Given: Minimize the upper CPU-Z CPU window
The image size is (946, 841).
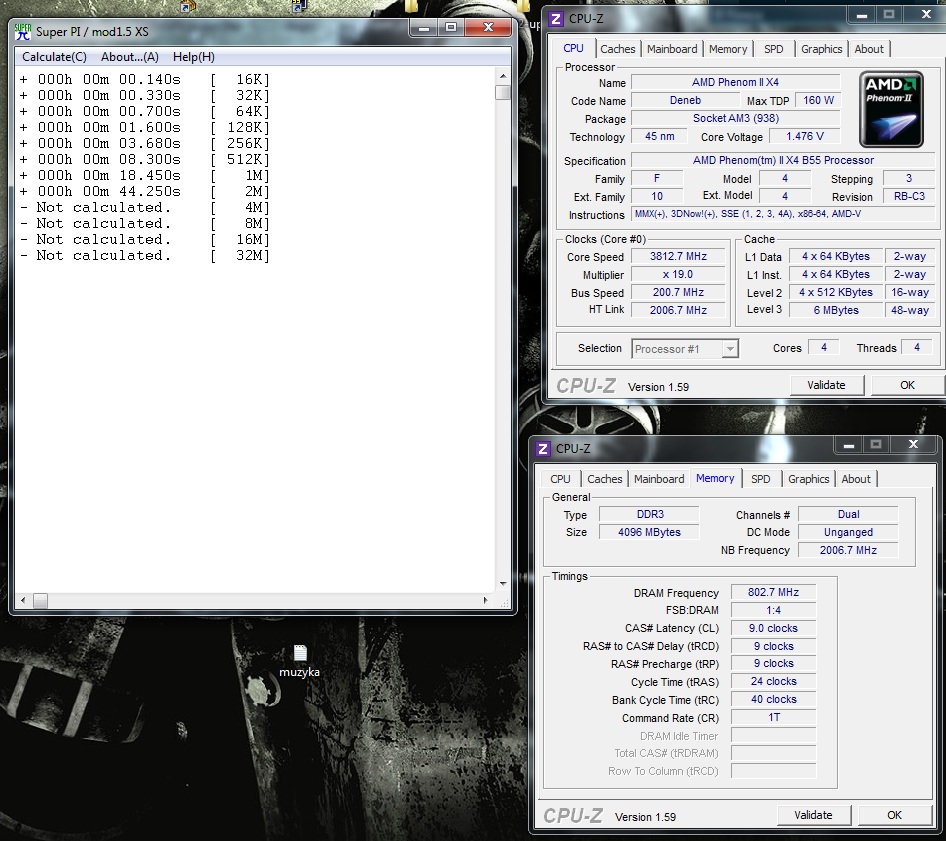Looking at the screenshot, I should tap(862, 15).
